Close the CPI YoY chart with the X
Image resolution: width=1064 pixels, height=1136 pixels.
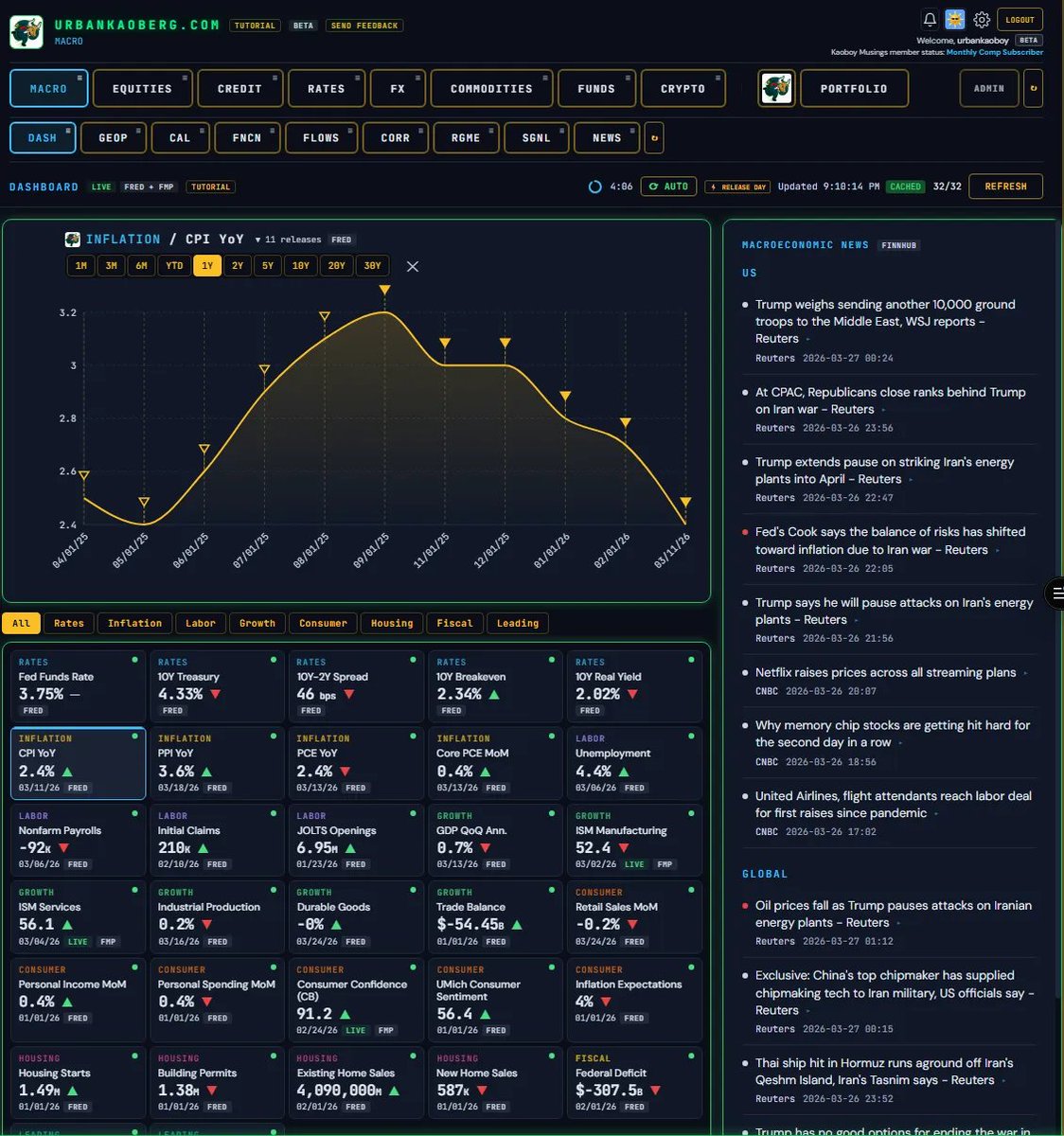coord(413,266)
